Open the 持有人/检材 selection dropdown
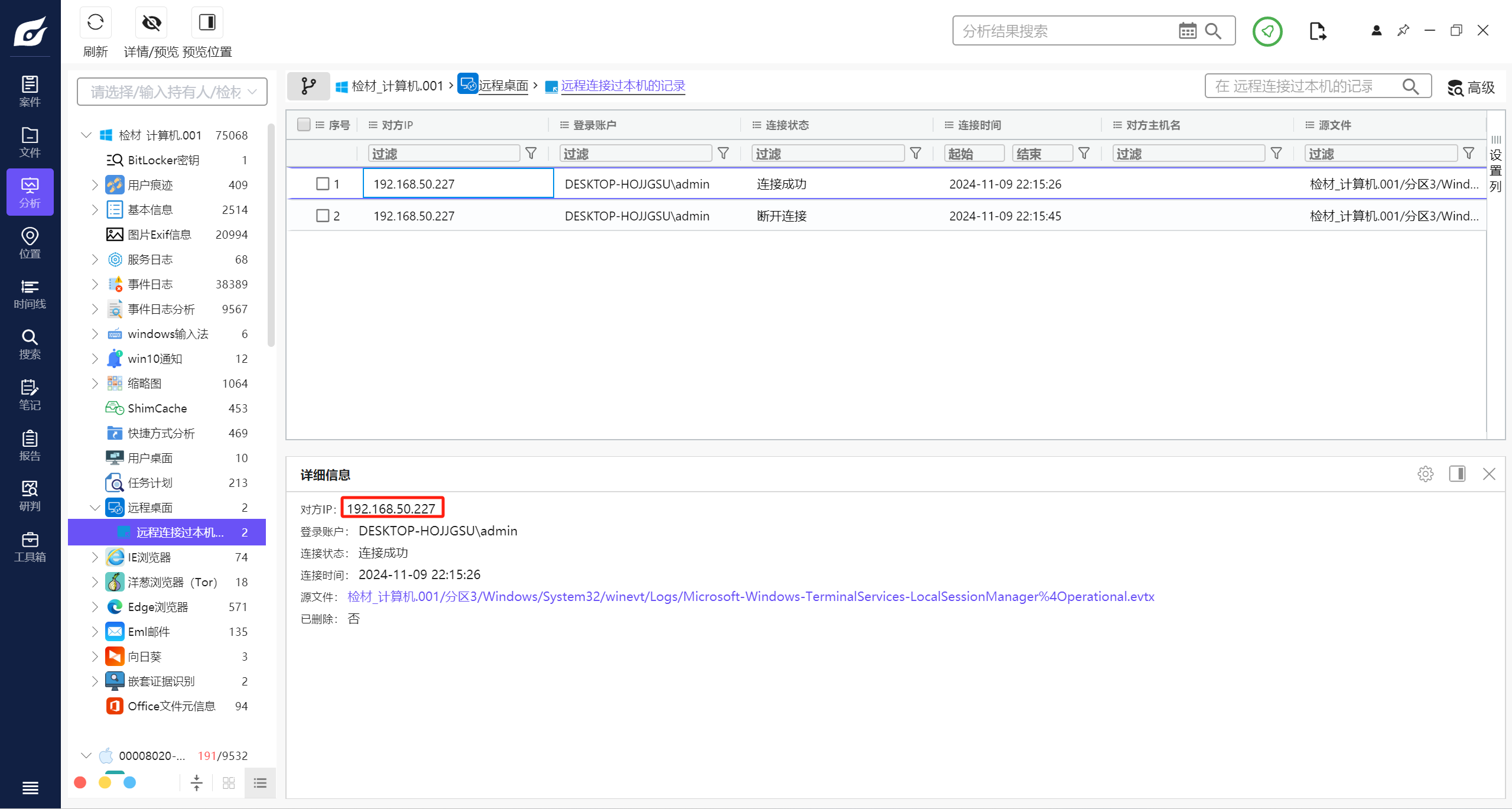 coord(172,92)
